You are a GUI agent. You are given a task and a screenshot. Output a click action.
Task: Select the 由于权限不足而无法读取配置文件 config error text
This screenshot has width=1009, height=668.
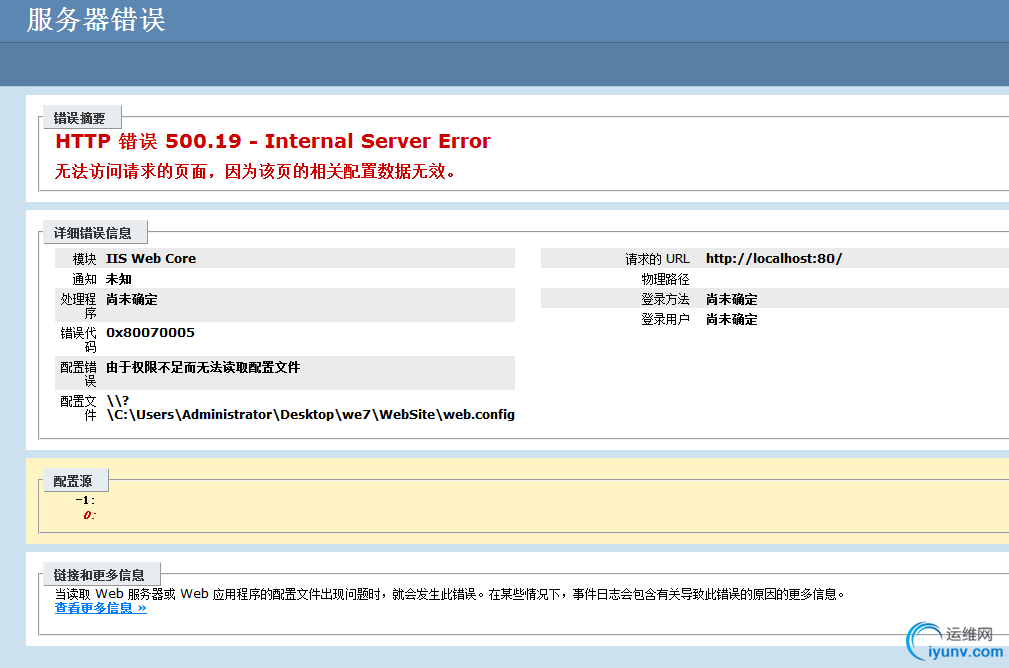pos(203,367)
